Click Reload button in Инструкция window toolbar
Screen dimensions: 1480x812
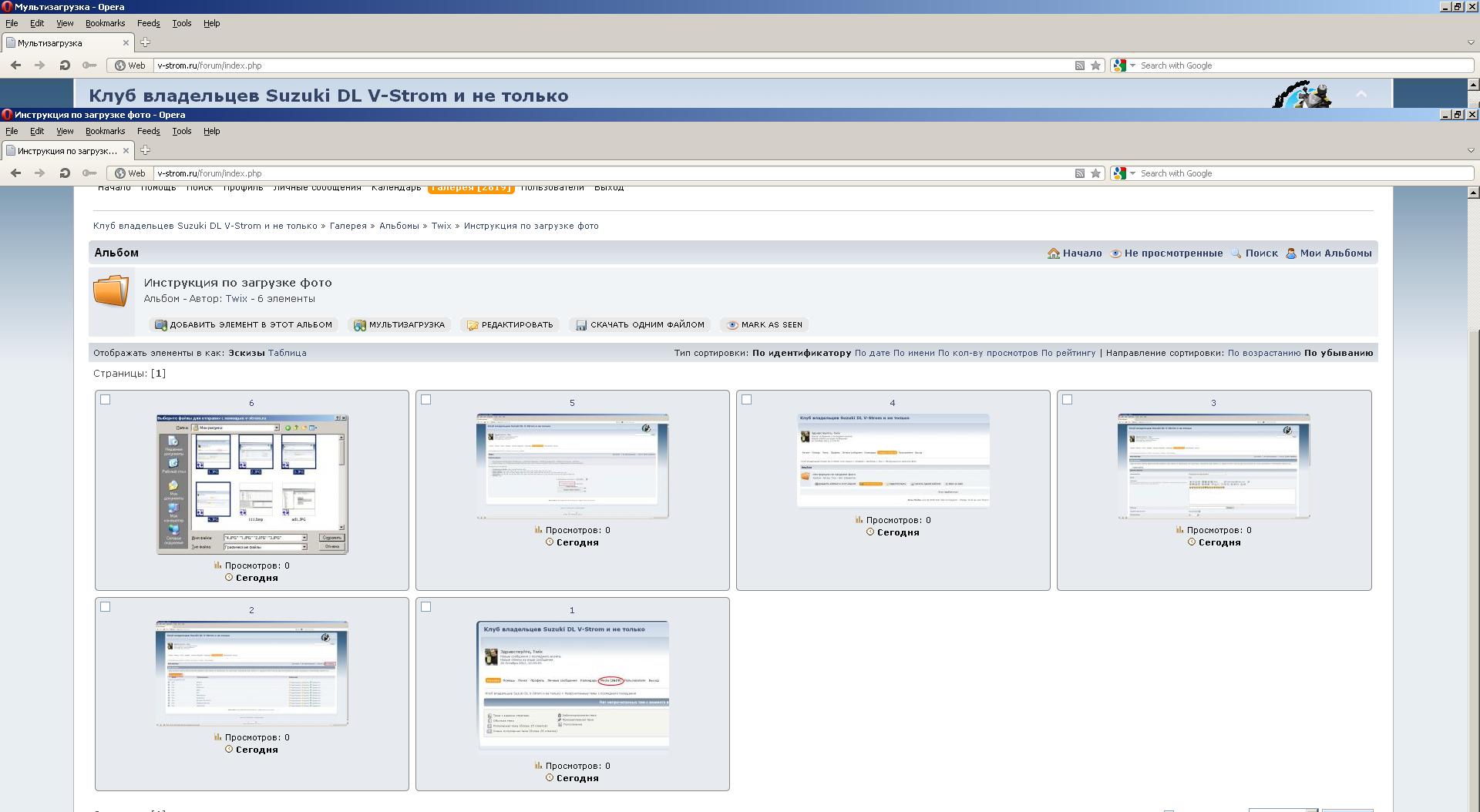[65, 173]
